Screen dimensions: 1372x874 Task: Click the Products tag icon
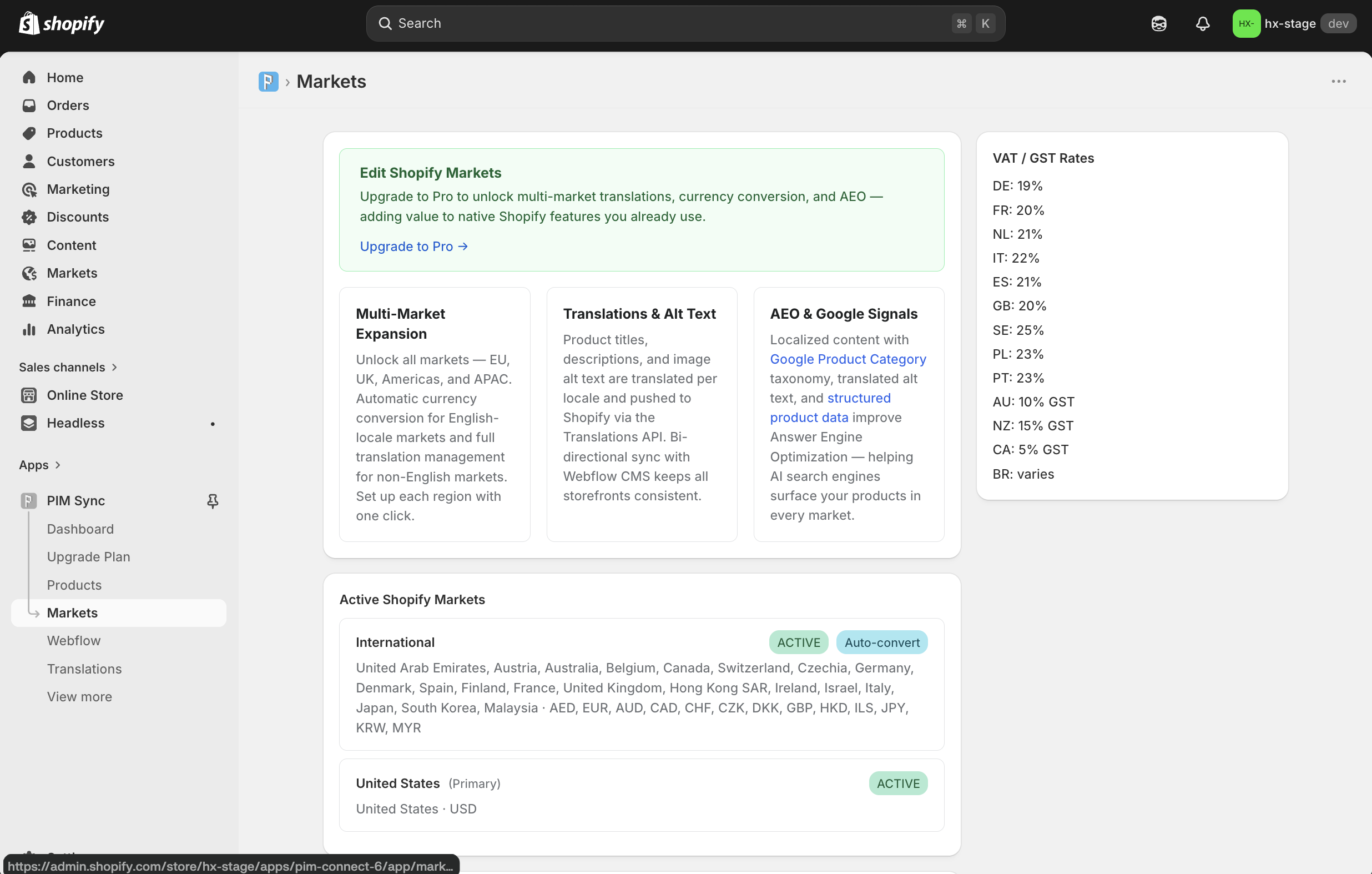29,133
